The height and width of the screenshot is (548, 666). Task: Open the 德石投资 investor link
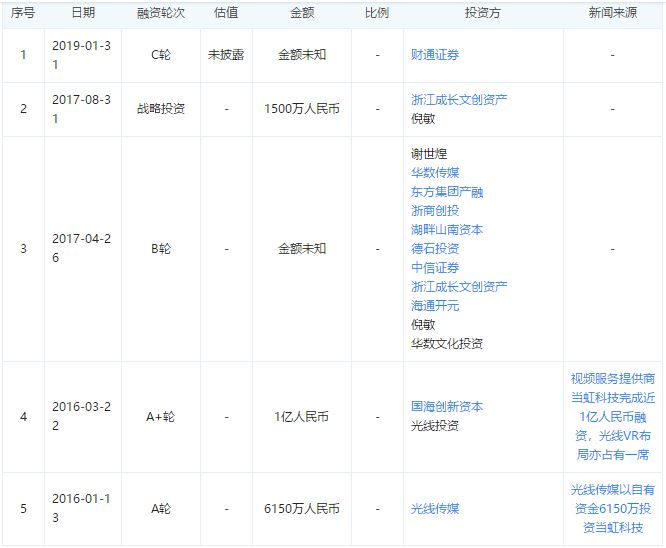435,249
